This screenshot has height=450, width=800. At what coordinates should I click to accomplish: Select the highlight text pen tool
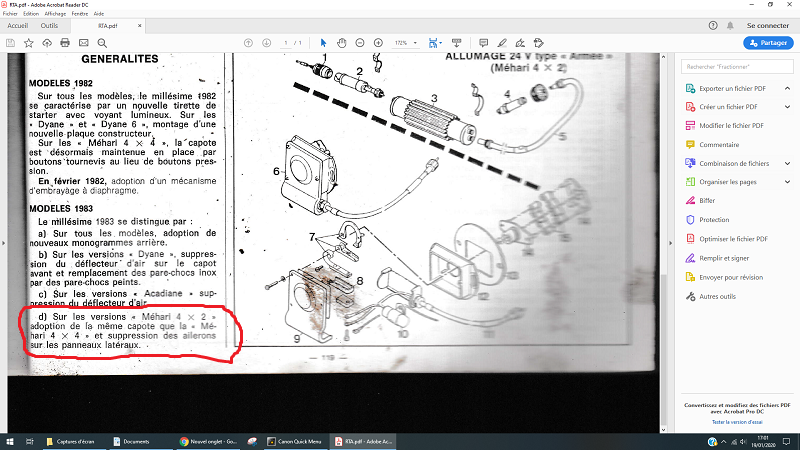502,43
